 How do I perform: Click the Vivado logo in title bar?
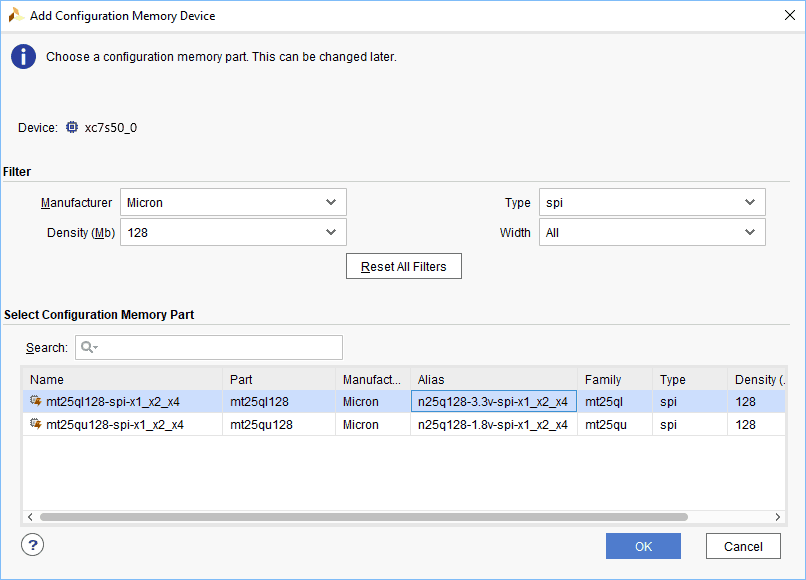(16, 15)
